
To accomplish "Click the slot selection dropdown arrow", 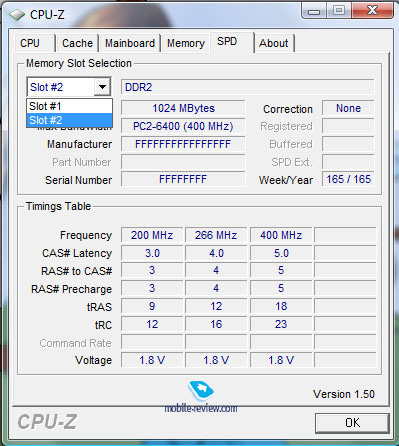I will [x=102, y=87].
